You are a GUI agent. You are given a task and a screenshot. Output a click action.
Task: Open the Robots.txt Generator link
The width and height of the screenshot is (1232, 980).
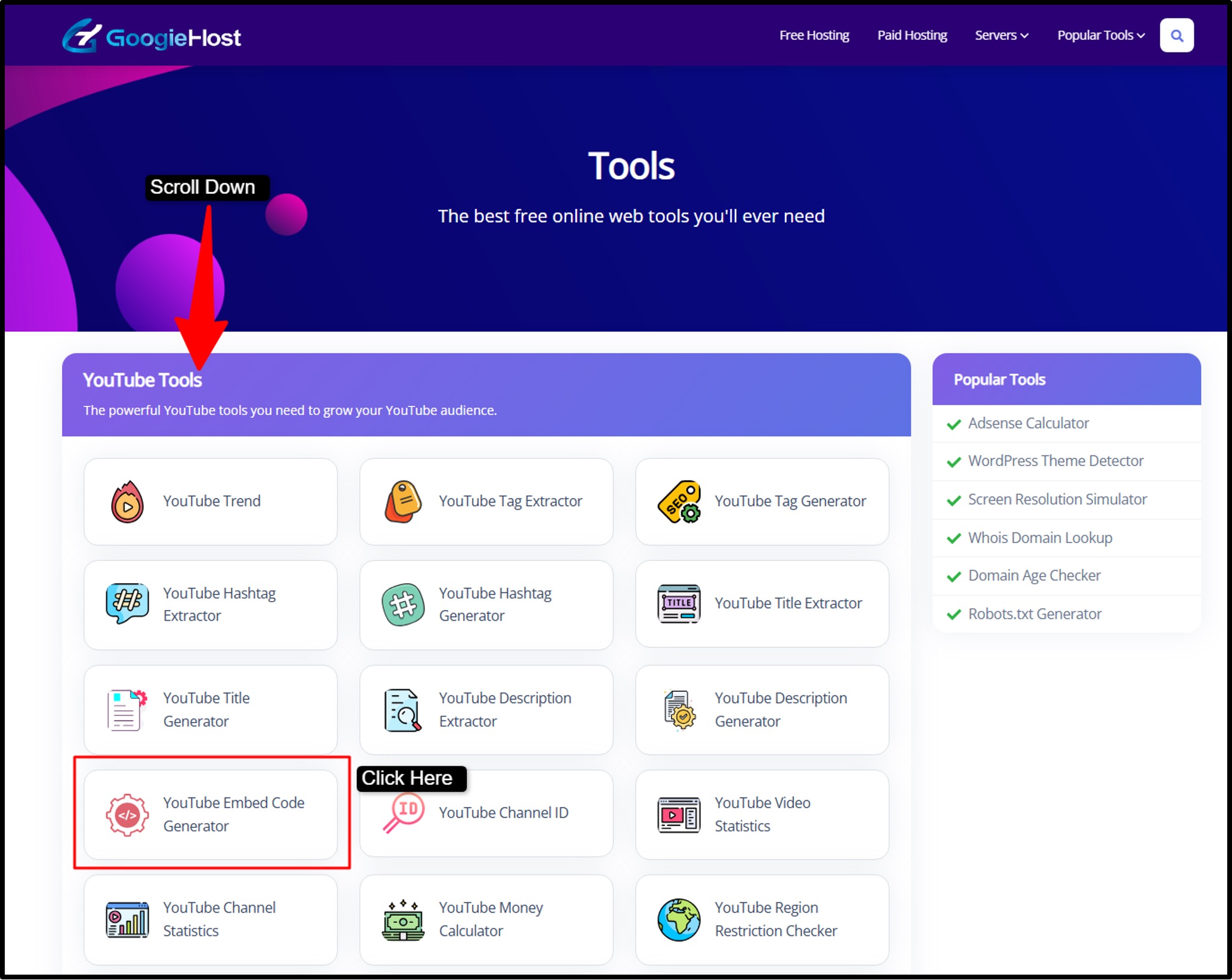1034,614
